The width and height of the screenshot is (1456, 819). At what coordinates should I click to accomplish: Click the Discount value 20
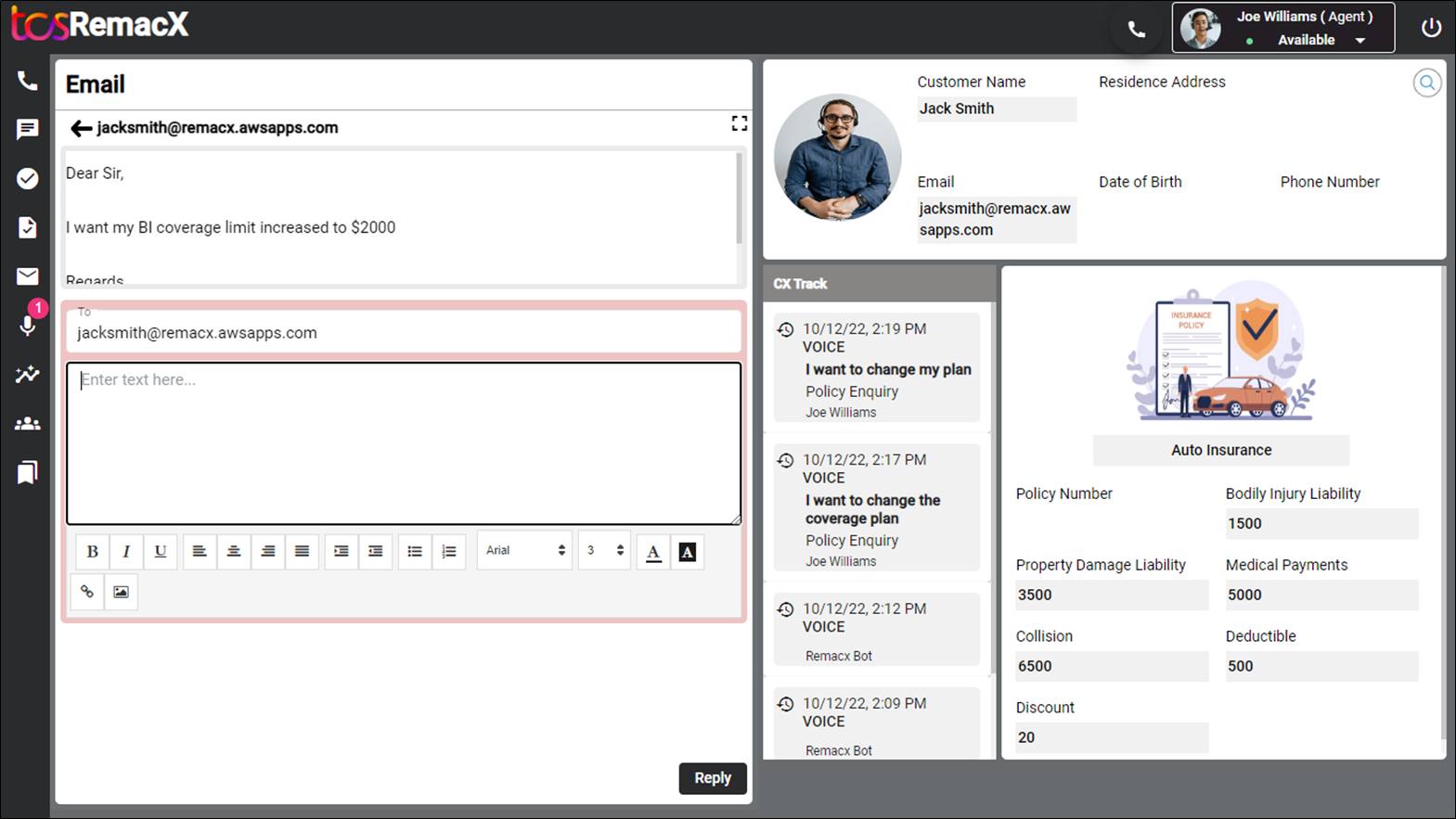tap(1112, 737)
